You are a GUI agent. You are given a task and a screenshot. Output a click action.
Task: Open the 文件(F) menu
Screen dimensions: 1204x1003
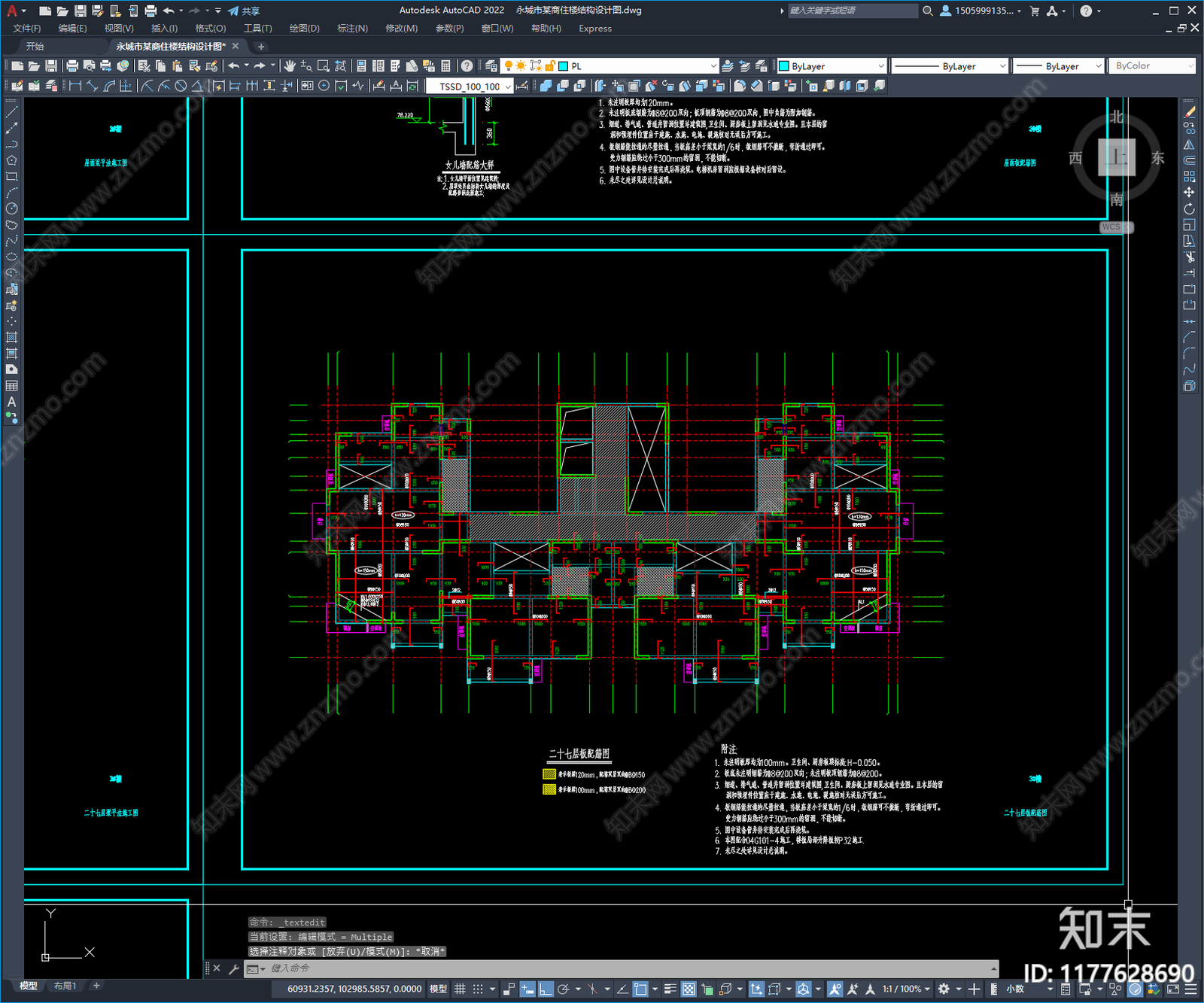pyautogui.click(x=27, y=29)
